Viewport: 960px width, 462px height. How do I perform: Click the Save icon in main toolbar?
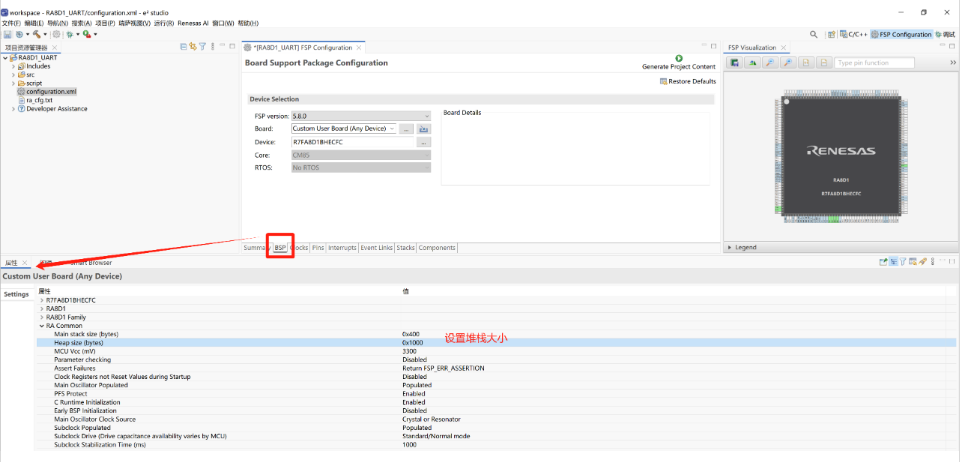click(x=7, y=35)
